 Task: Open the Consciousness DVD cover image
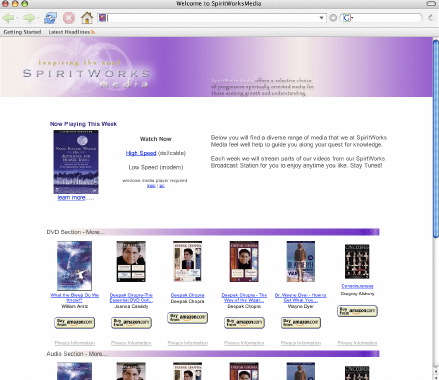pyautogui.click(x=357, y=261)
